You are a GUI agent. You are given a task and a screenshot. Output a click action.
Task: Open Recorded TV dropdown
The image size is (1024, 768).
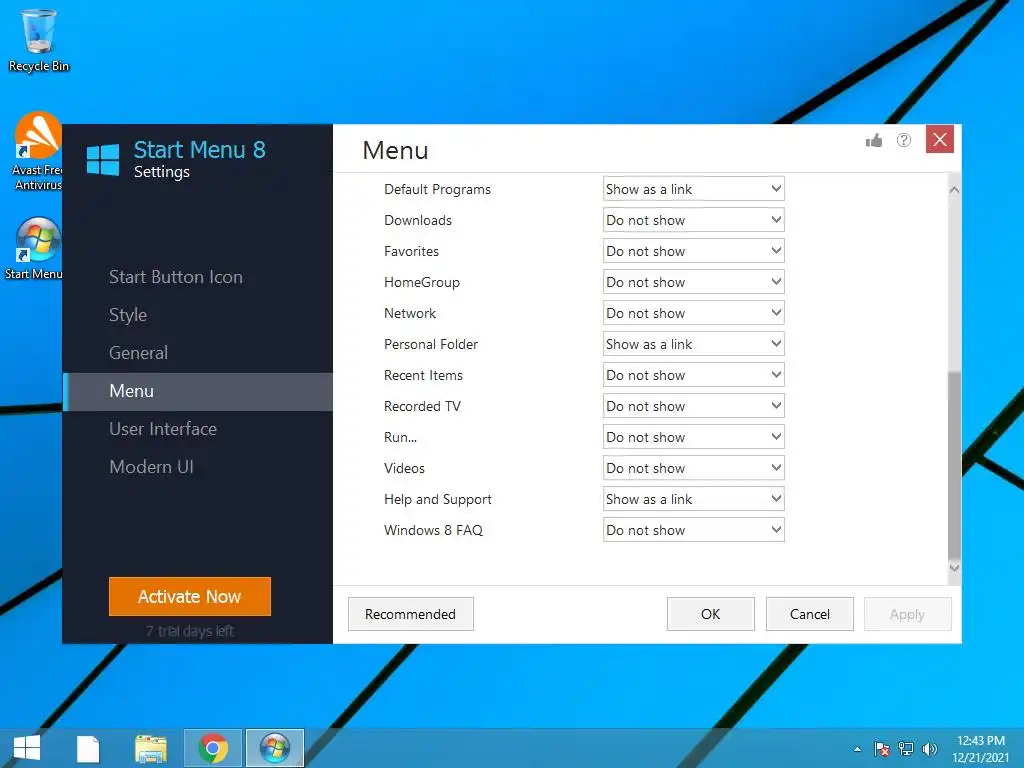[x=694, y=406]
